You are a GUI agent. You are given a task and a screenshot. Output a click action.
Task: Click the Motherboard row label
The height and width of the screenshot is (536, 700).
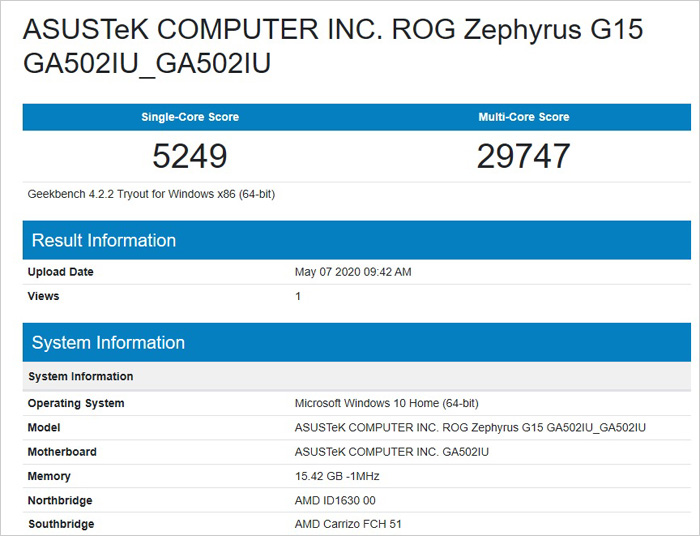point(62,452)
